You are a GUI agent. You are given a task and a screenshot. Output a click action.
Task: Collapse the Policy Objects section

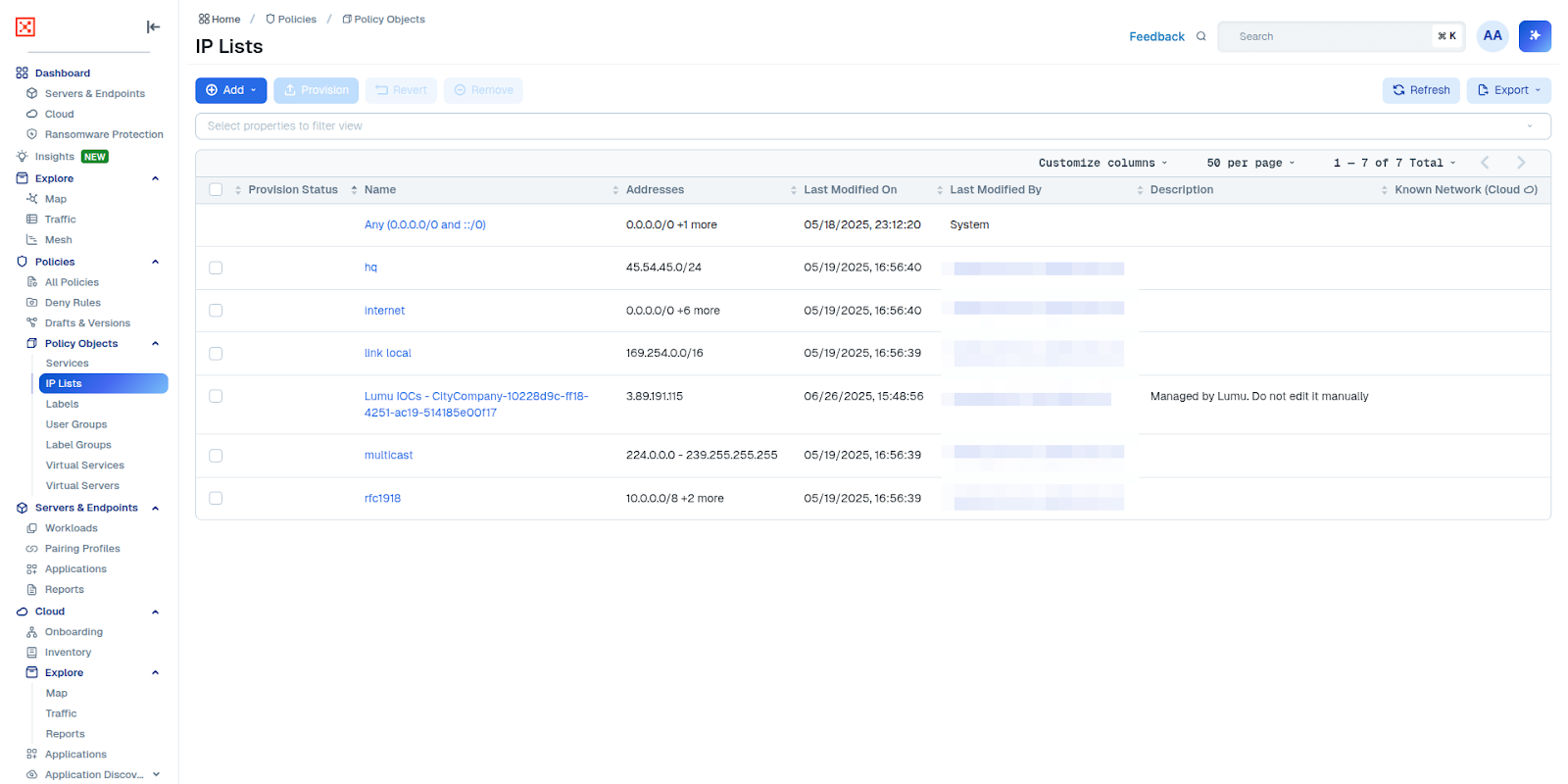tap(155, 344)
